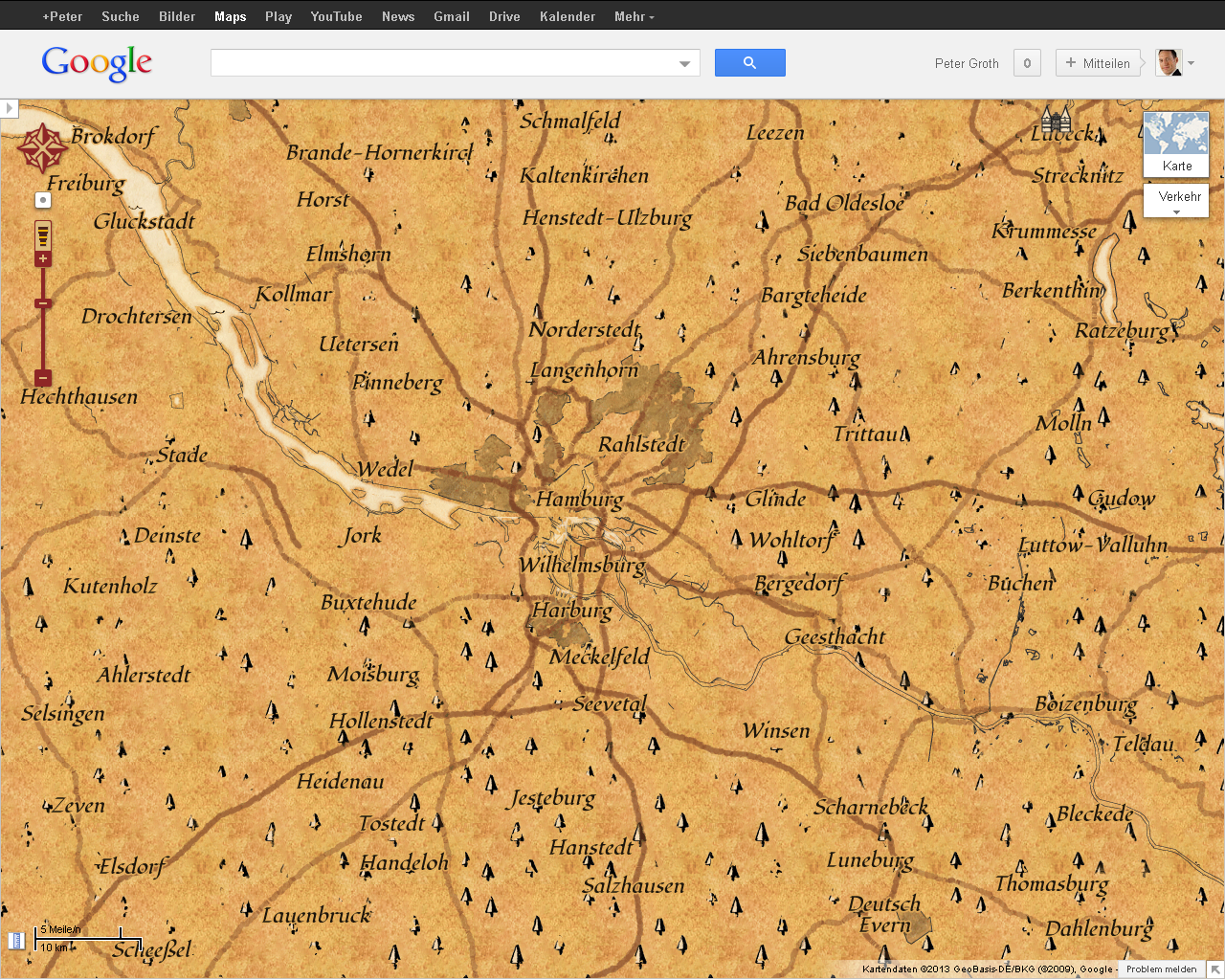Click the blue magnifier search button
Image resolution: width=1225 pixels, height=980 pixels.
[x=749, y=62]
